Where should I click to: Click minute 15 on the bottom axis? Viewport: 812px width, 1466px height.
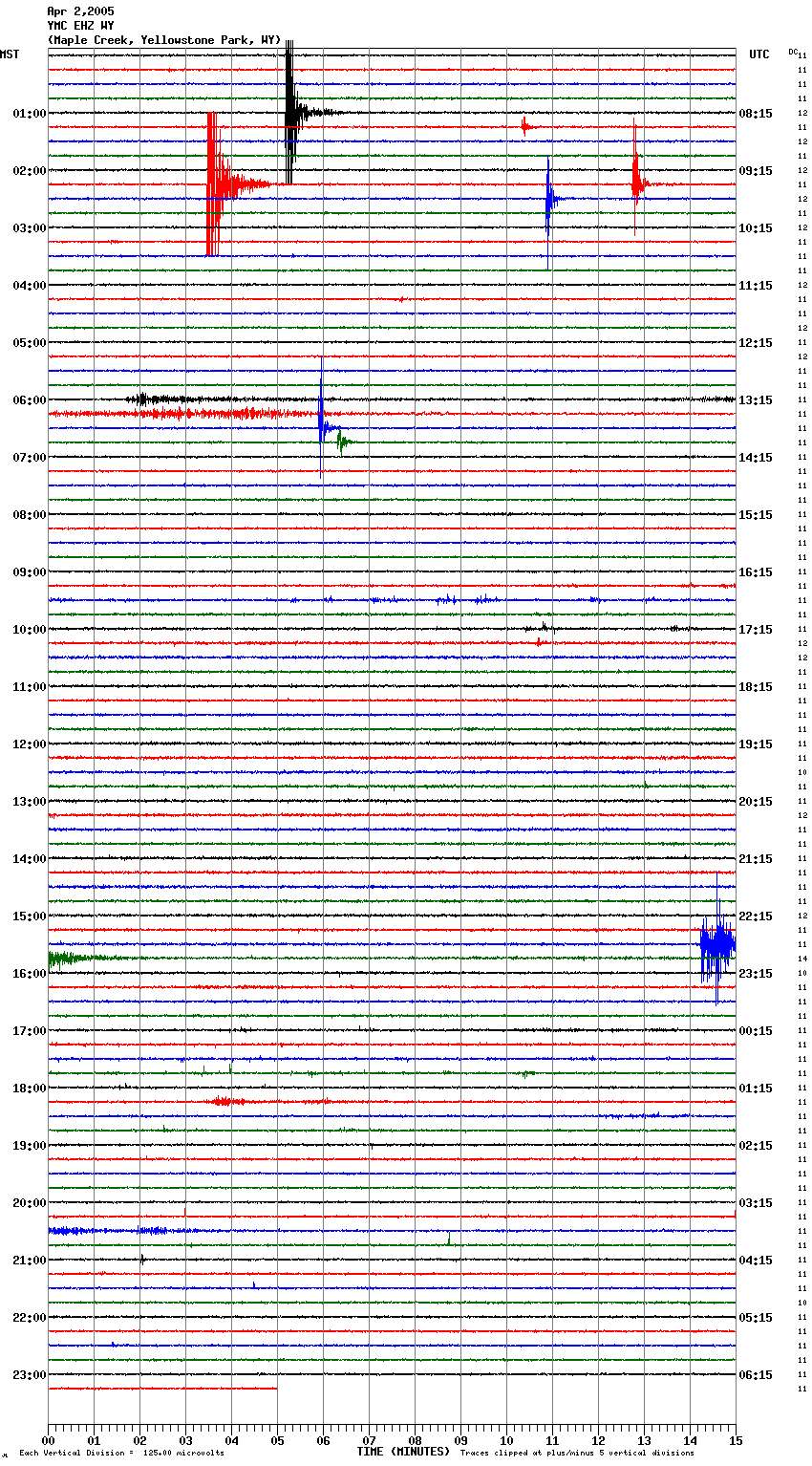[736, 1440]
